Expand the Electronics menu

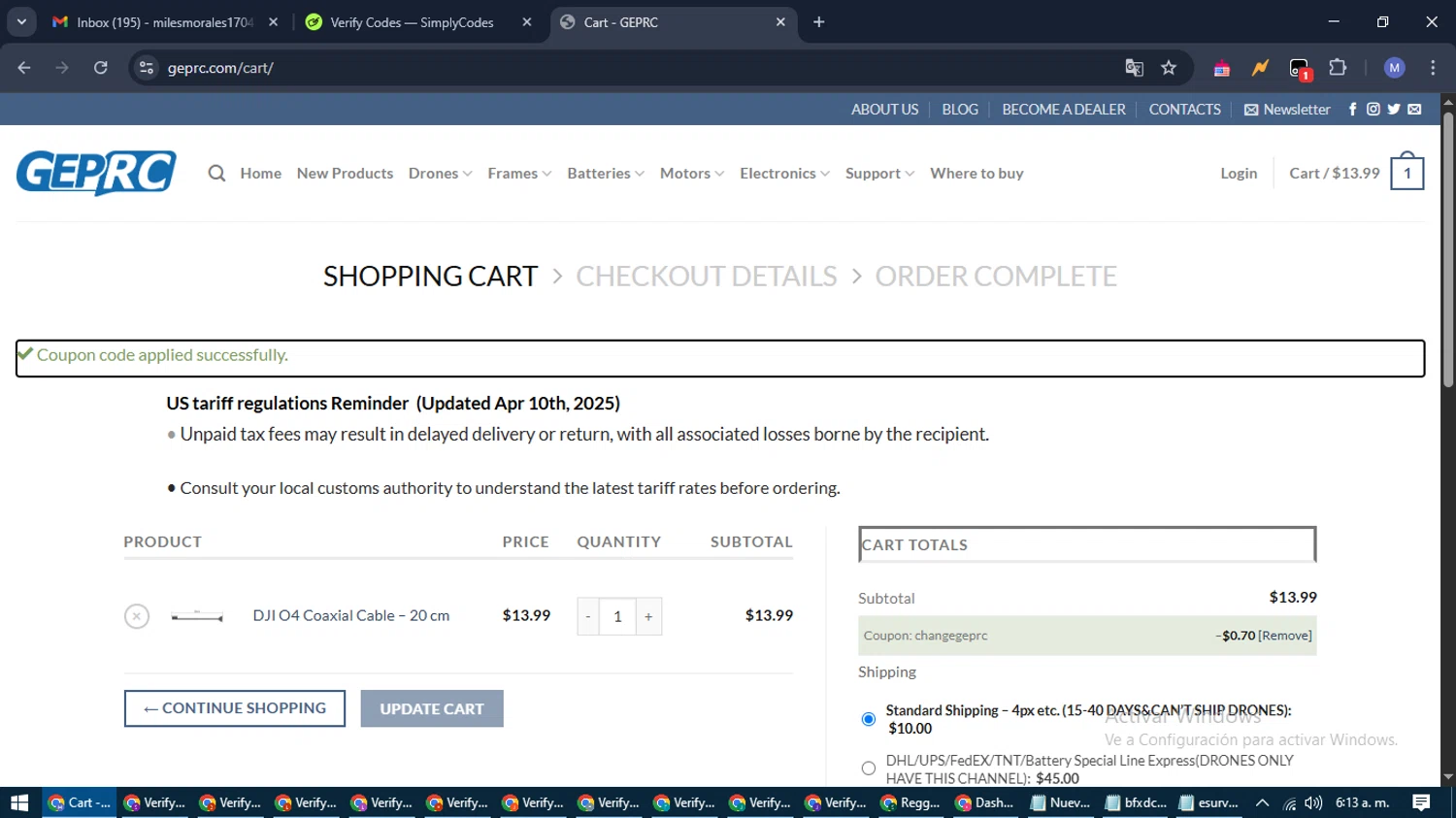tap(784, 173)
